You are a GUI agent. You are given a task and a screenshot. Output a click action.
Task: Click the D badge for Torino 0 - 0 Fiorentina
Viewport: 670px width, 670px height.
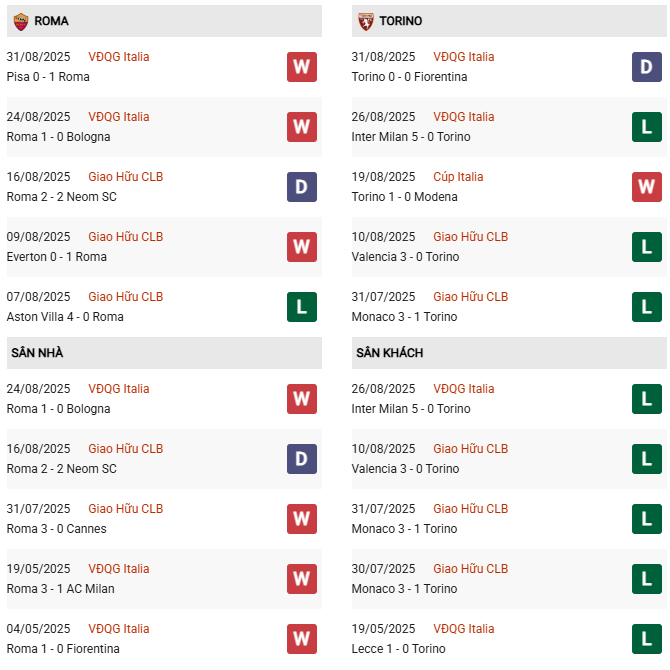point(646,67)
